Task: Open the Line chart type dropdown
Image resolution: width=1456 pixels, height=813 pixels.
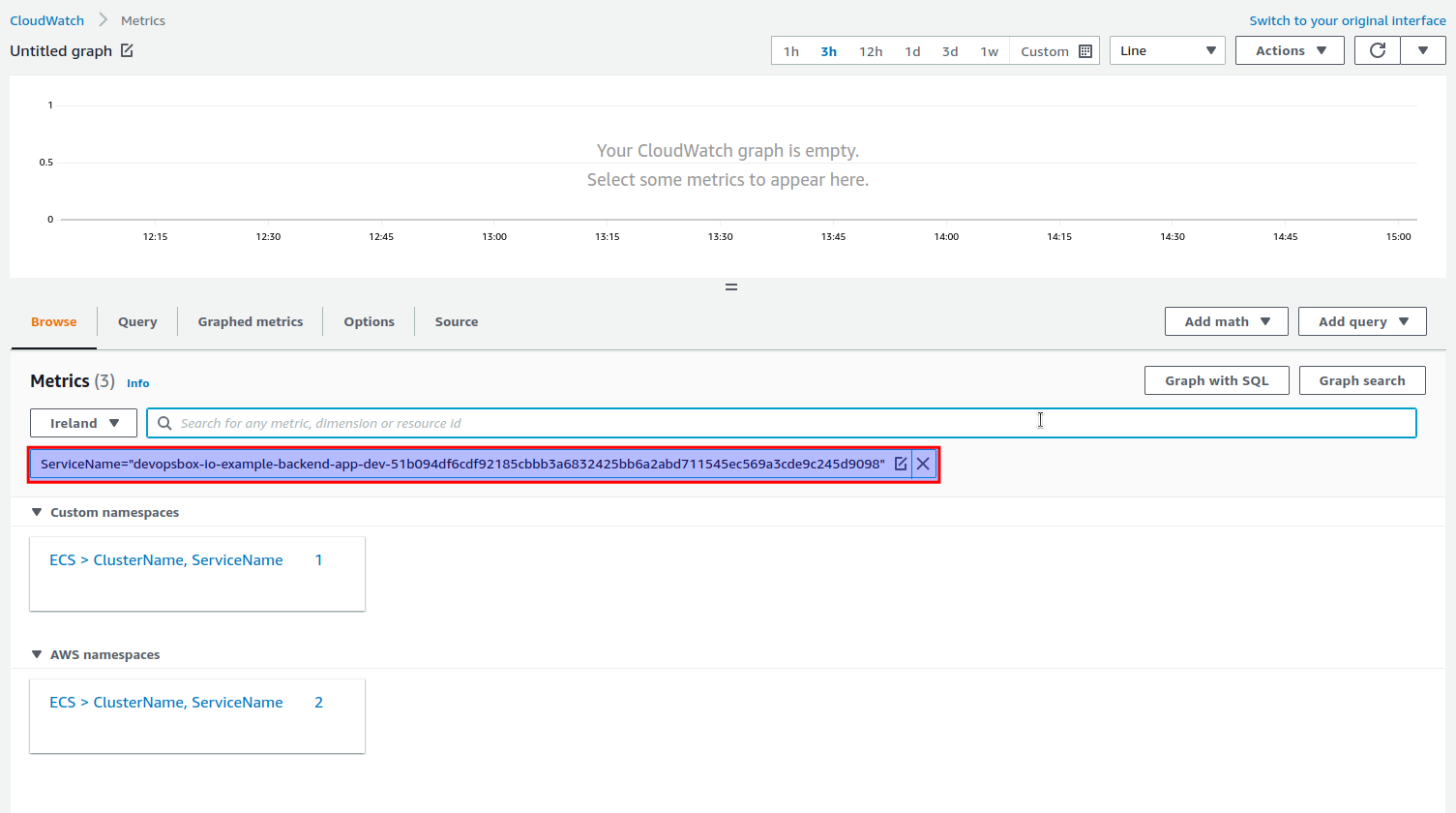Action: click(1167, 50)
